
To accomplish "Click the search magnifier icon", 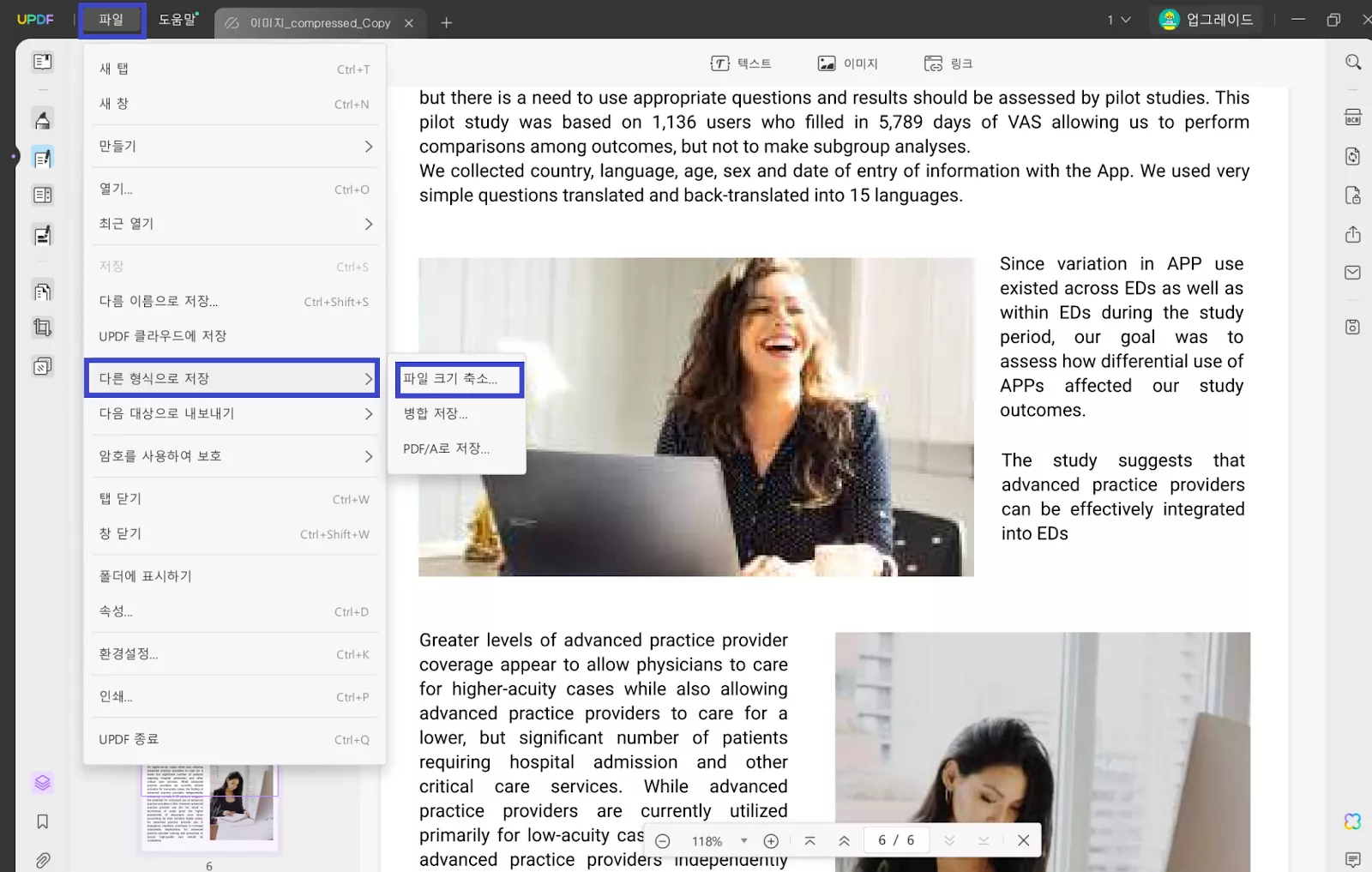I will click(x=1353, y=62).
